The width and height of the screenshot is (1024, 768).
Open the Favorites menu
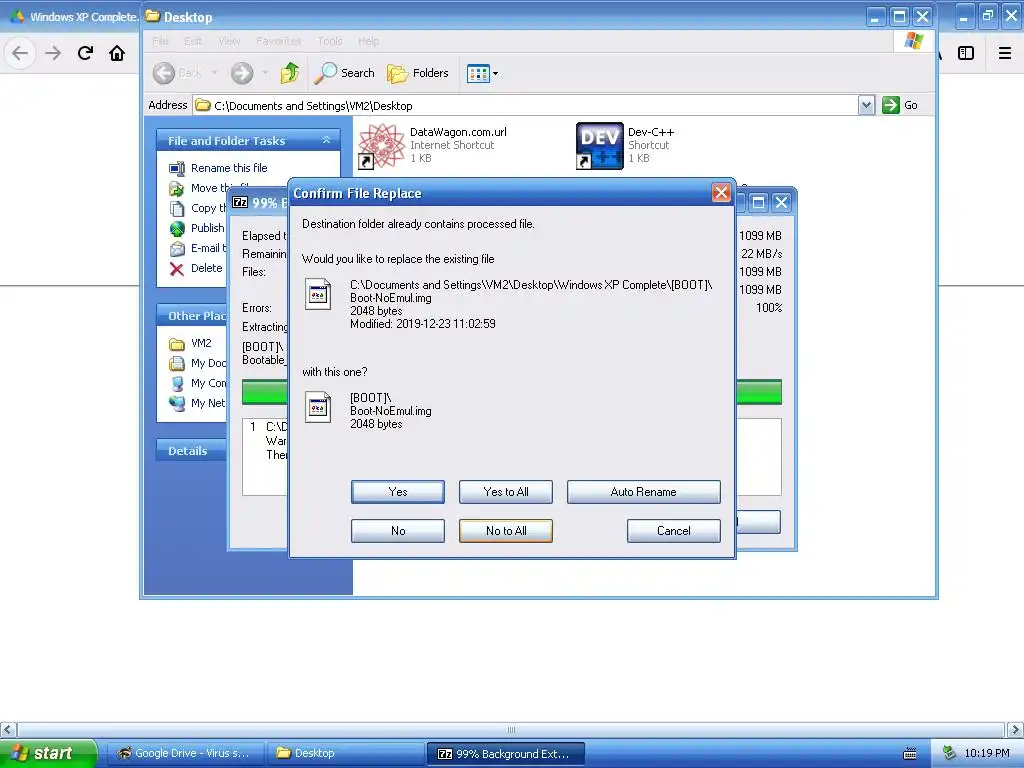click(278, 41)
